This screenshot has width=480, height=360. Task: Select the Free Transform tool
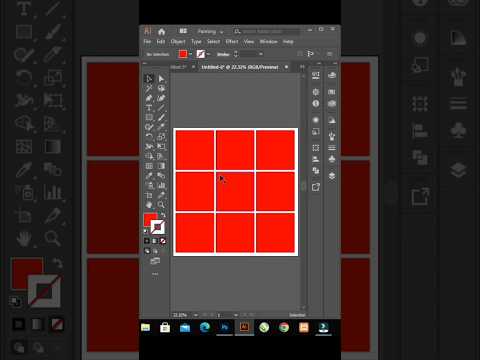click(x=161, y=146)
